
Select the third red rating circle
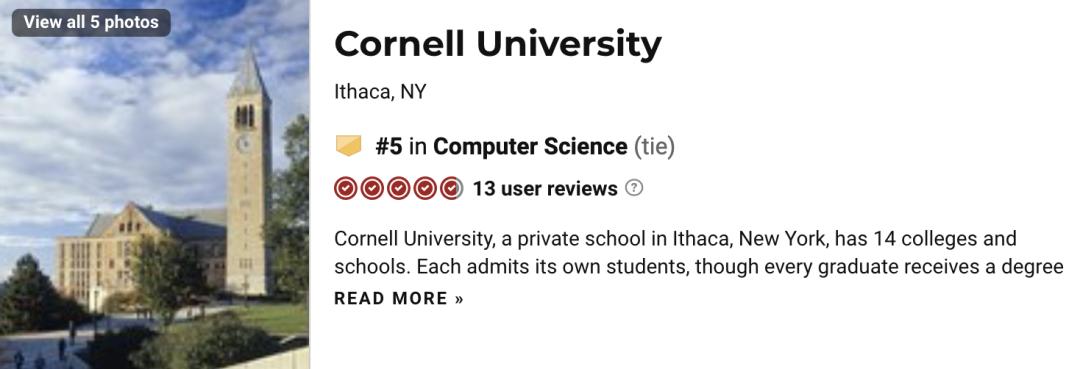(398, 189)
